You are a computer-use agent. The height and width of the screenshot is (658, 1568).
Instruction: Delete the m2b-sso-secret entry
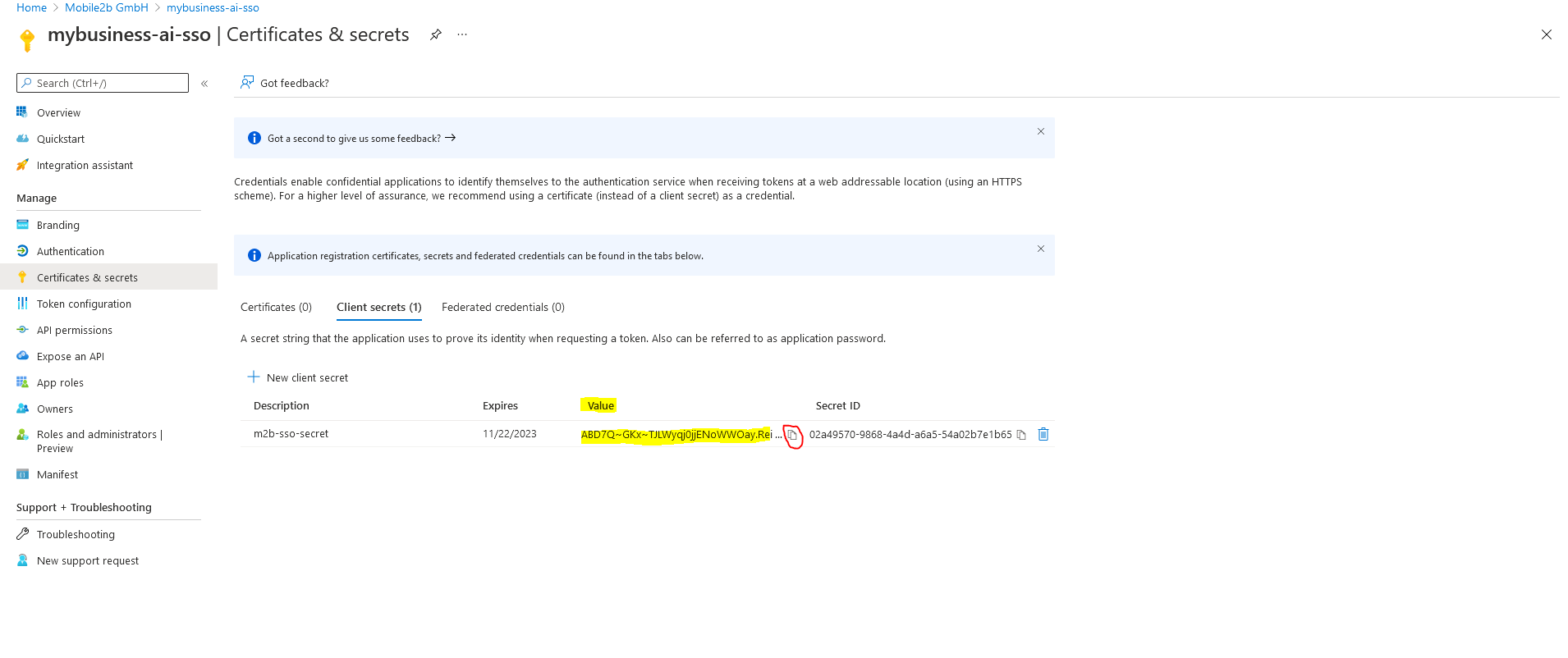pyautogui.click(x=1043, y=434)
